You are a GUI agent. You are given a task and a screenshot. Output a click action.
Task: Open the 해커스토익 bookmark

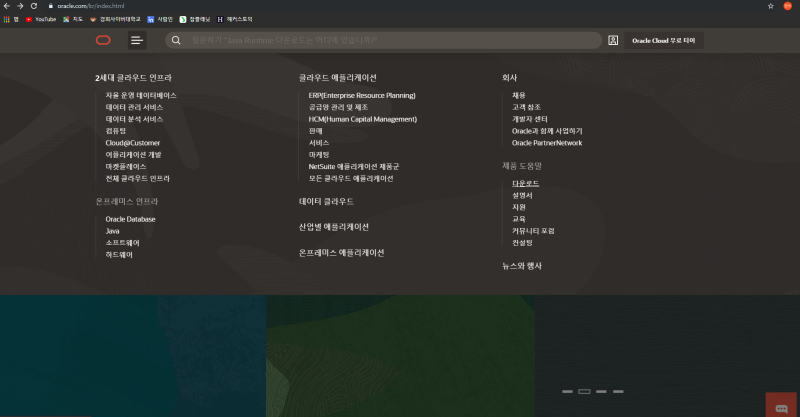point(235,19)
